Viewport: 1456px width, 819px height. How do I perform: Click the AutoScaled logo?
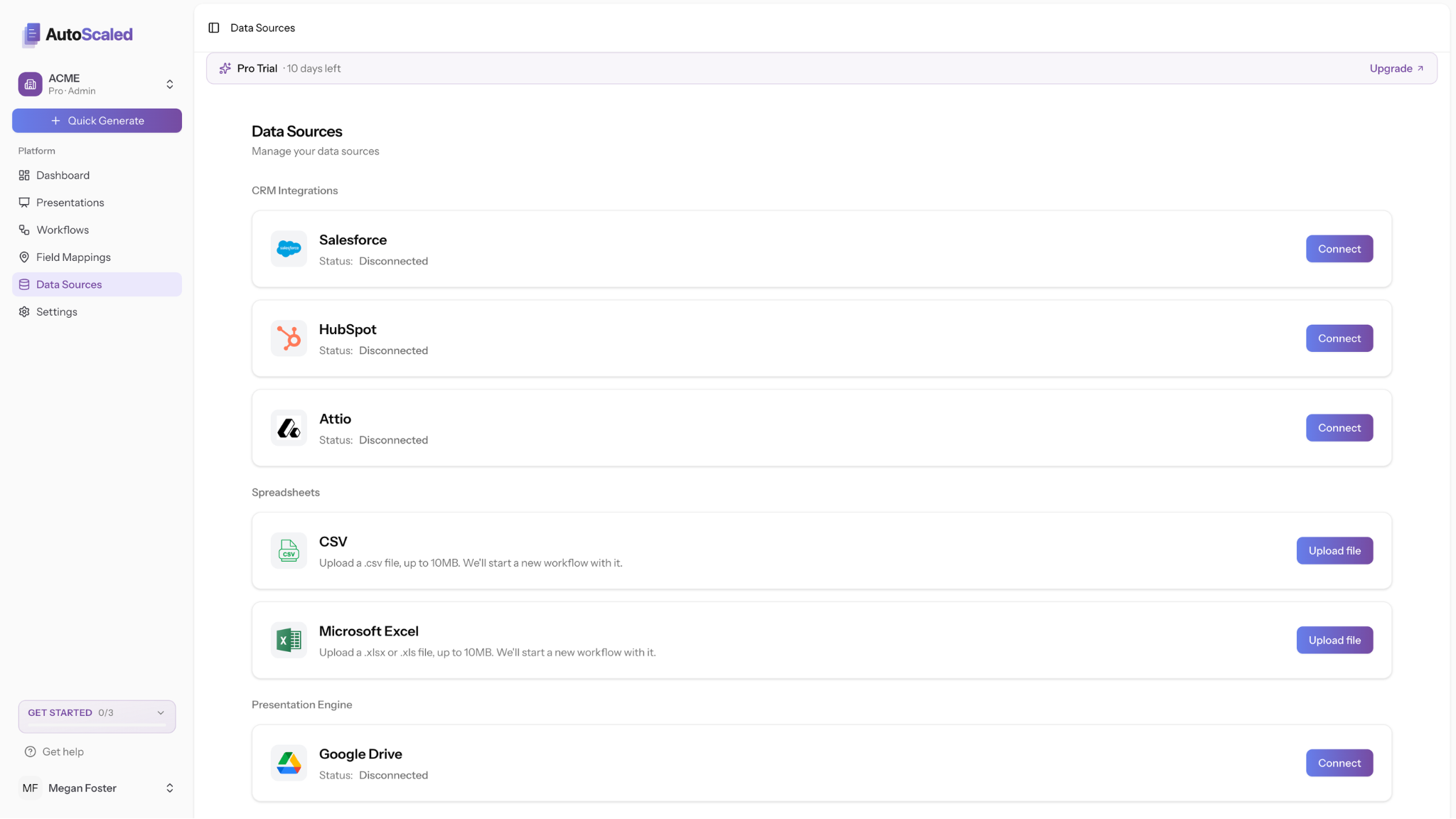(x=75, y=34)
